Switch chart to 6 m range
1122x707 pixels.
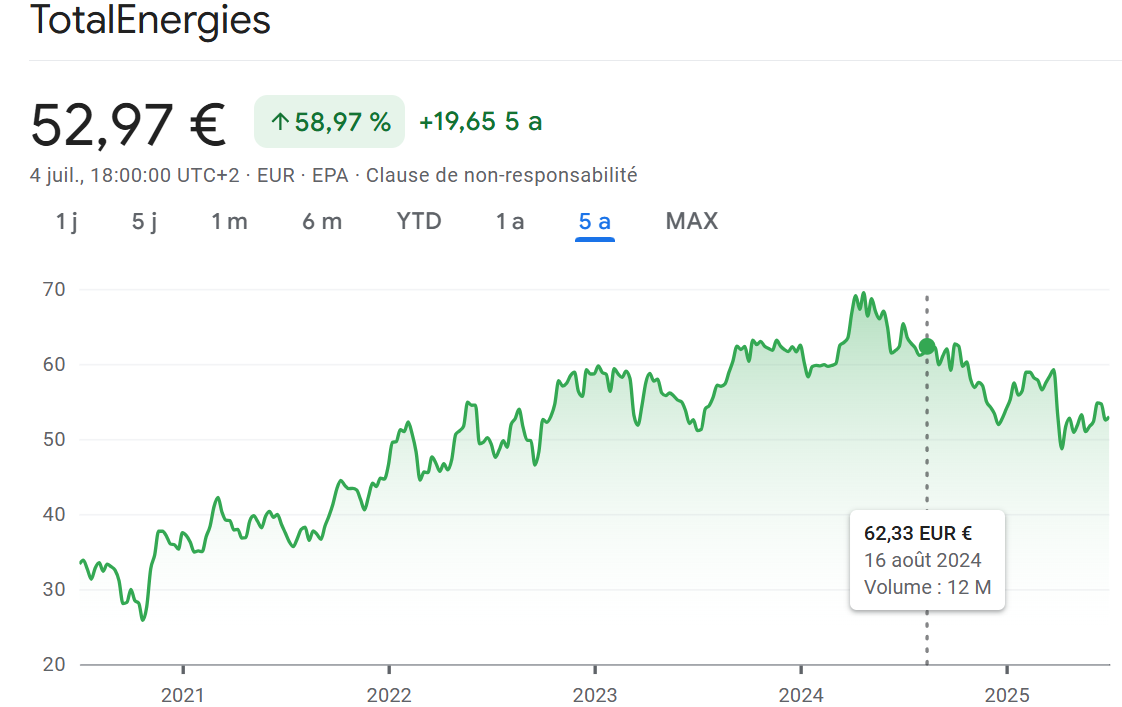click(322, 222)
